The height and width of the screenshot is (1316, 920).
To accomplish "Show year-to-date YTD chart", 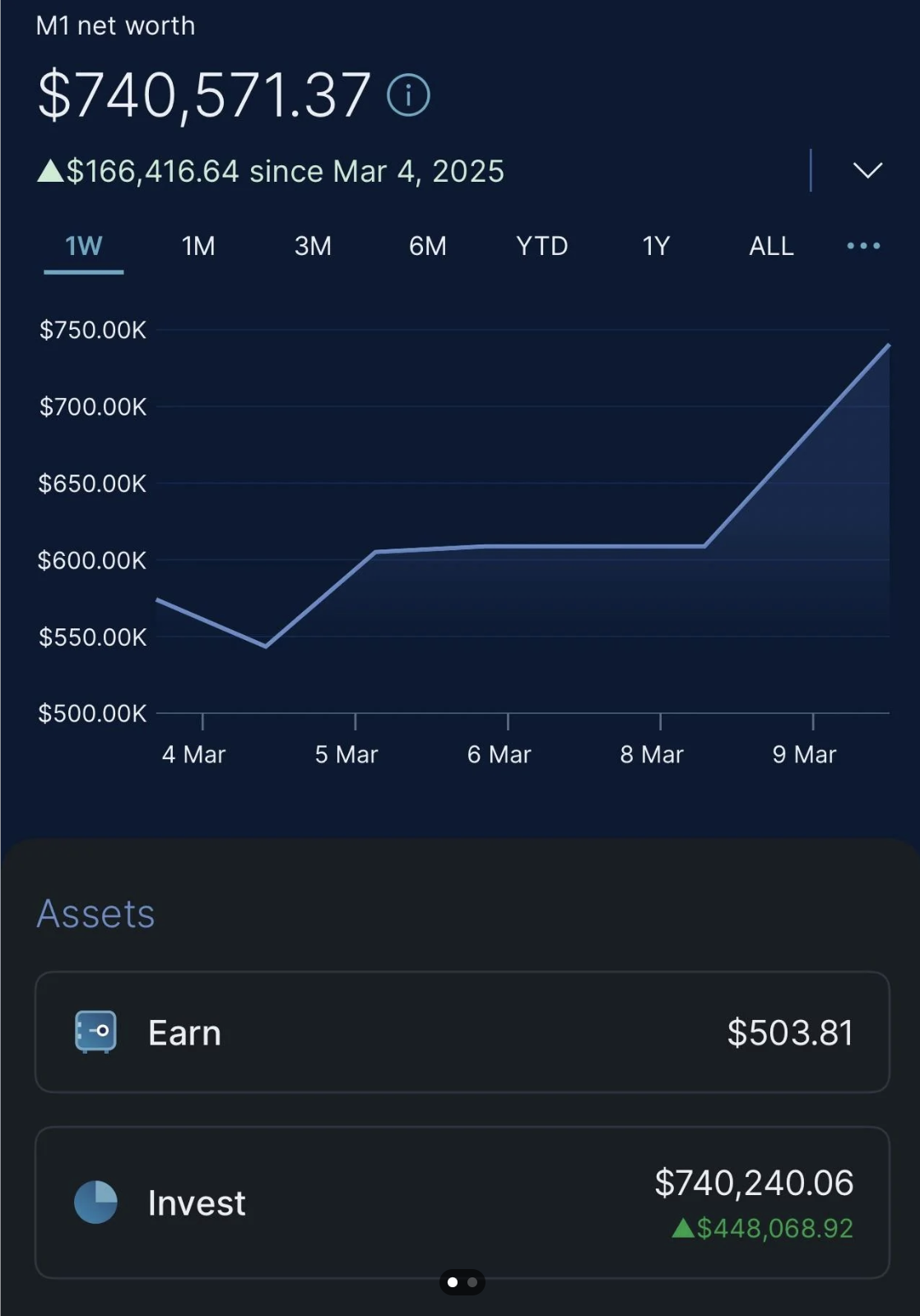I will pos(541,246).
